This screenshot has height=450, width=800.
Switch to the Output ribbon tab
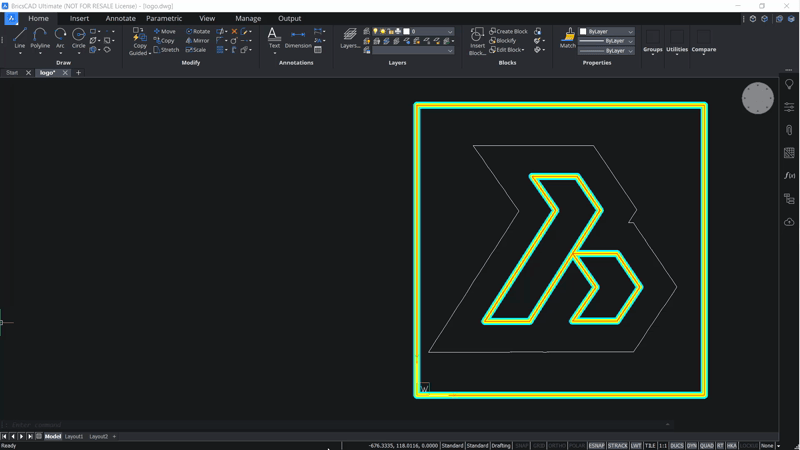pos(289,18)
